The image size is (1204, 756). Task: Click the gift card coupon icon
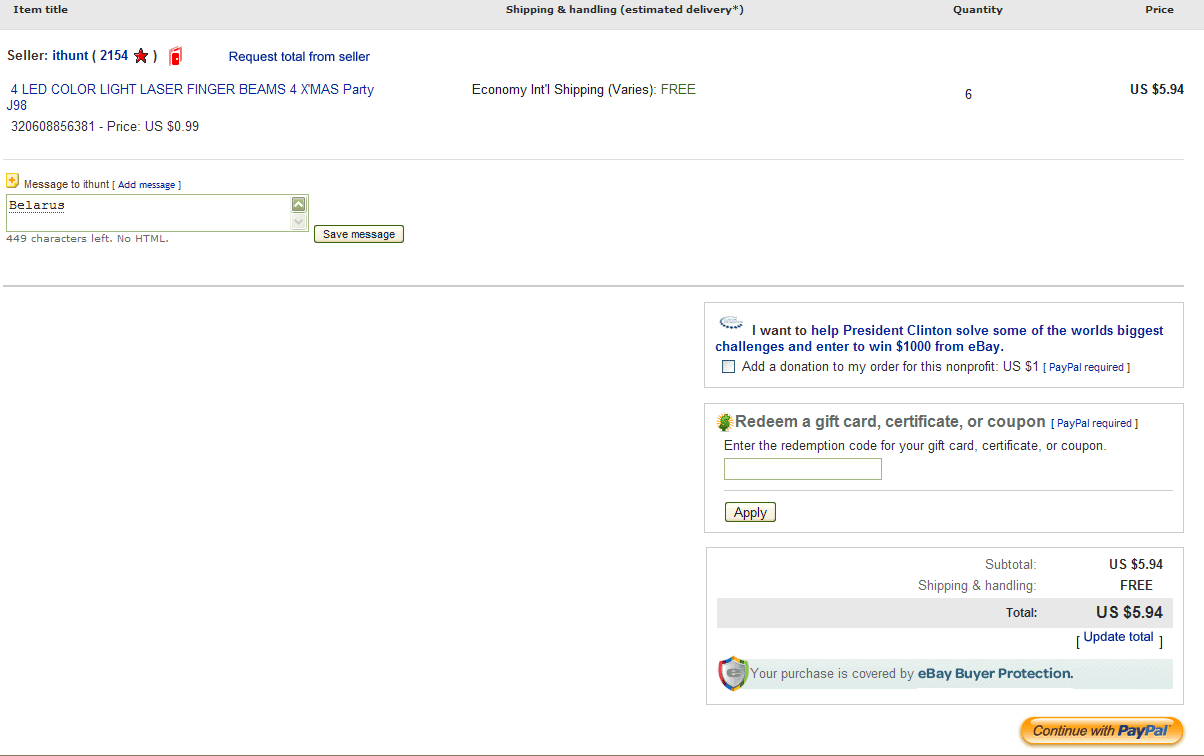(725, 422)
